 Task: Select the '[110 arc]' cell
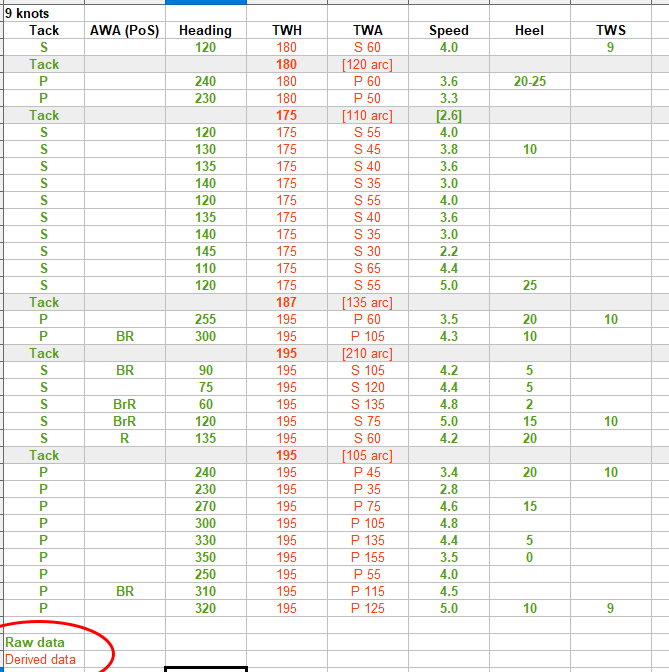click(x=368, y=115)
